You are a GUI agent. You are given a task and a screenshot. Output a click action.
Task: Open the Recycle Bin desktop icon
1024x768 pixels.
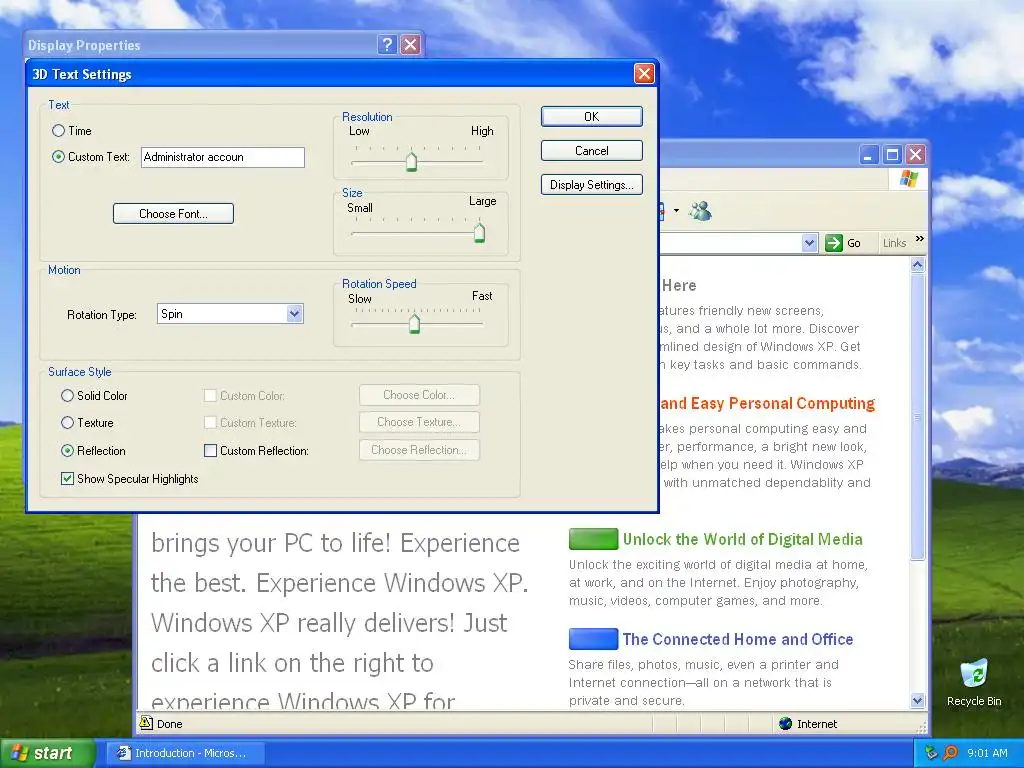[974, 682]
